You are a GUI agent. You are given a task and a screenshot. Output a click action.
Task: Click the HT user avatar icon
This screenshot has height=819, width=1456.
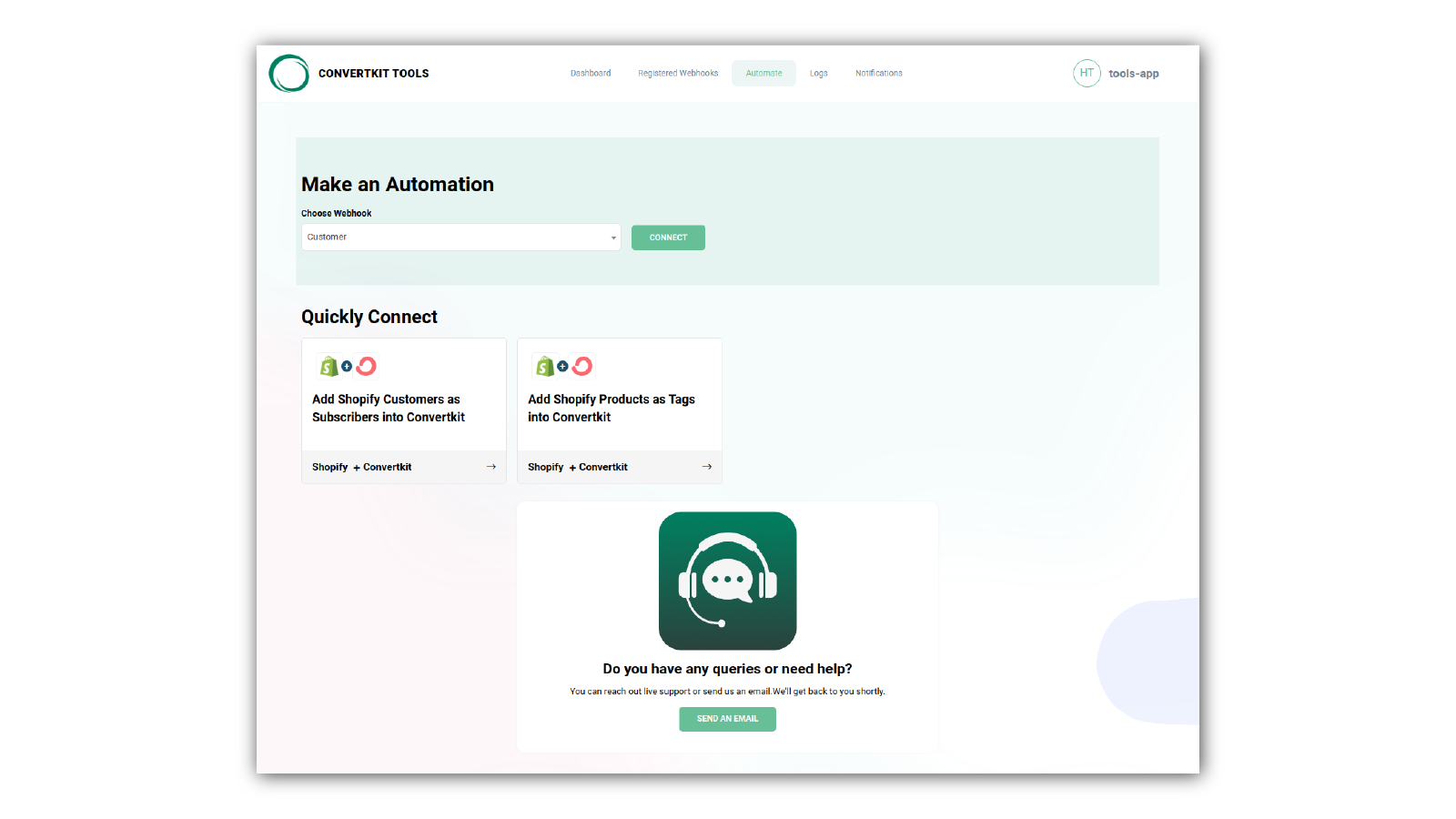(x=1087, y=74)
